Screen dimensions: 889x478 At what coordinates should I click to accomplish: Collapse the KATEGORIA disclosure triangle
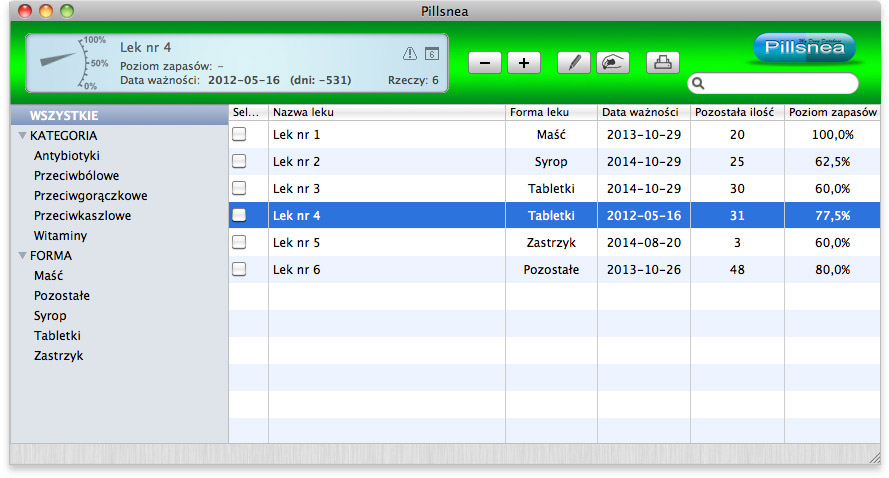point(23,136)
